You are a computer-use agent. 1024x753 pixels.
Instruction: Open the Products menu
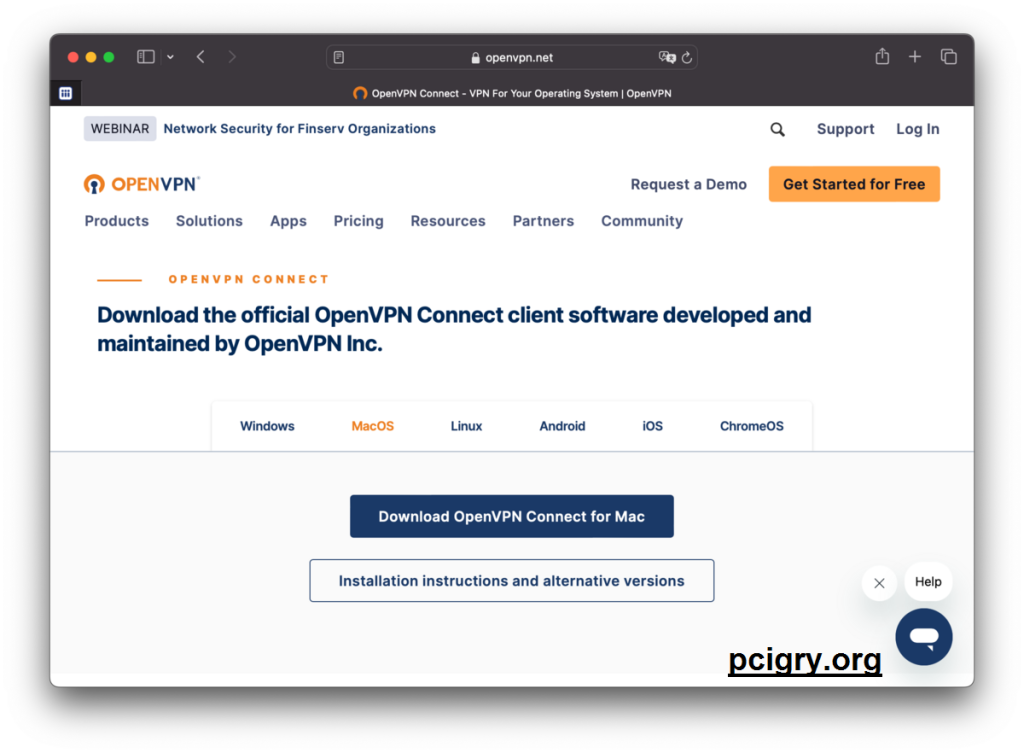pyautogui.click(x=116, y=221)
